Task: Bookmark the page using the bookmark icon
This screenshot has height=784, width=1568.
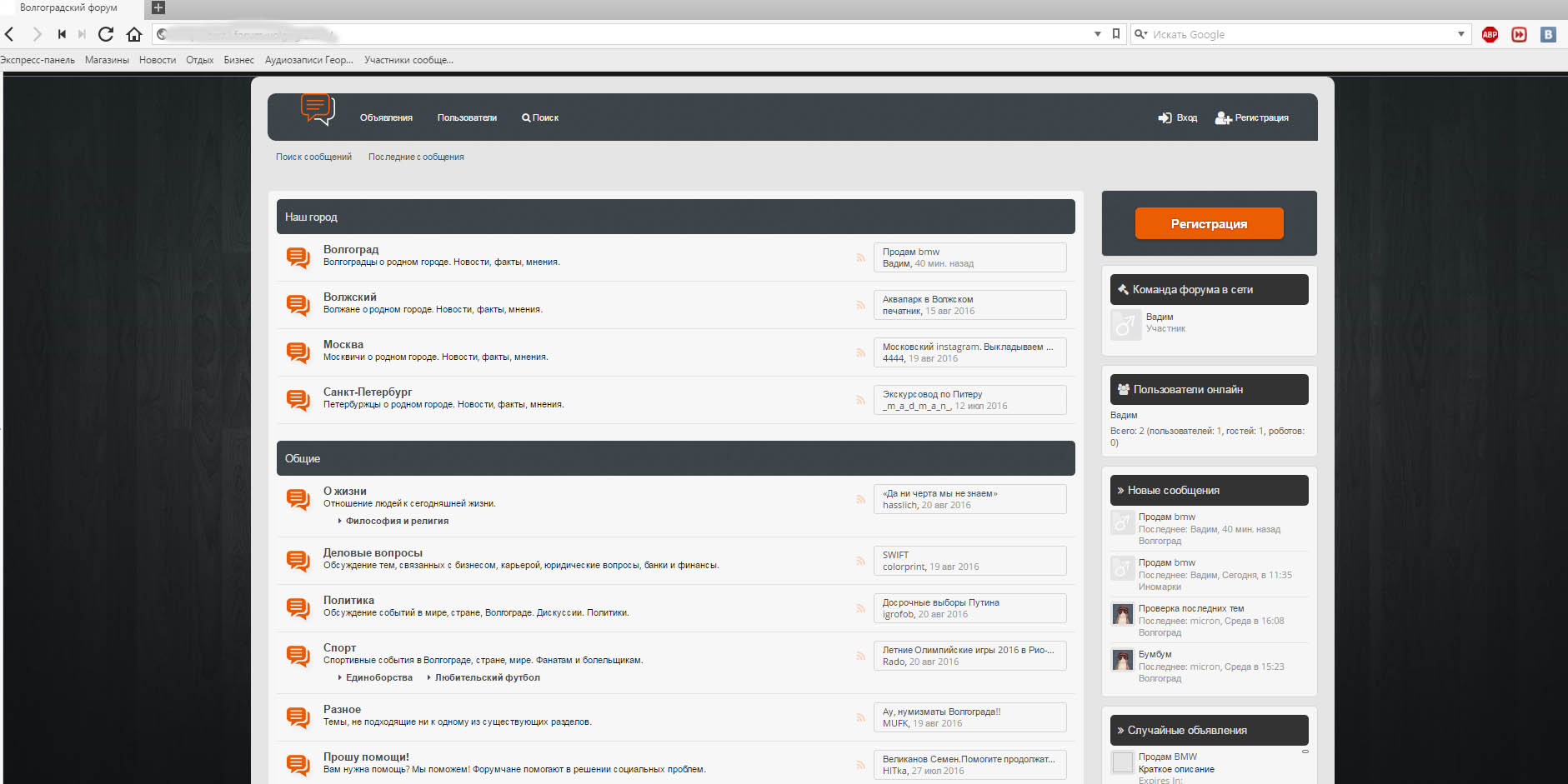Action: click(x=1116, y=34)
